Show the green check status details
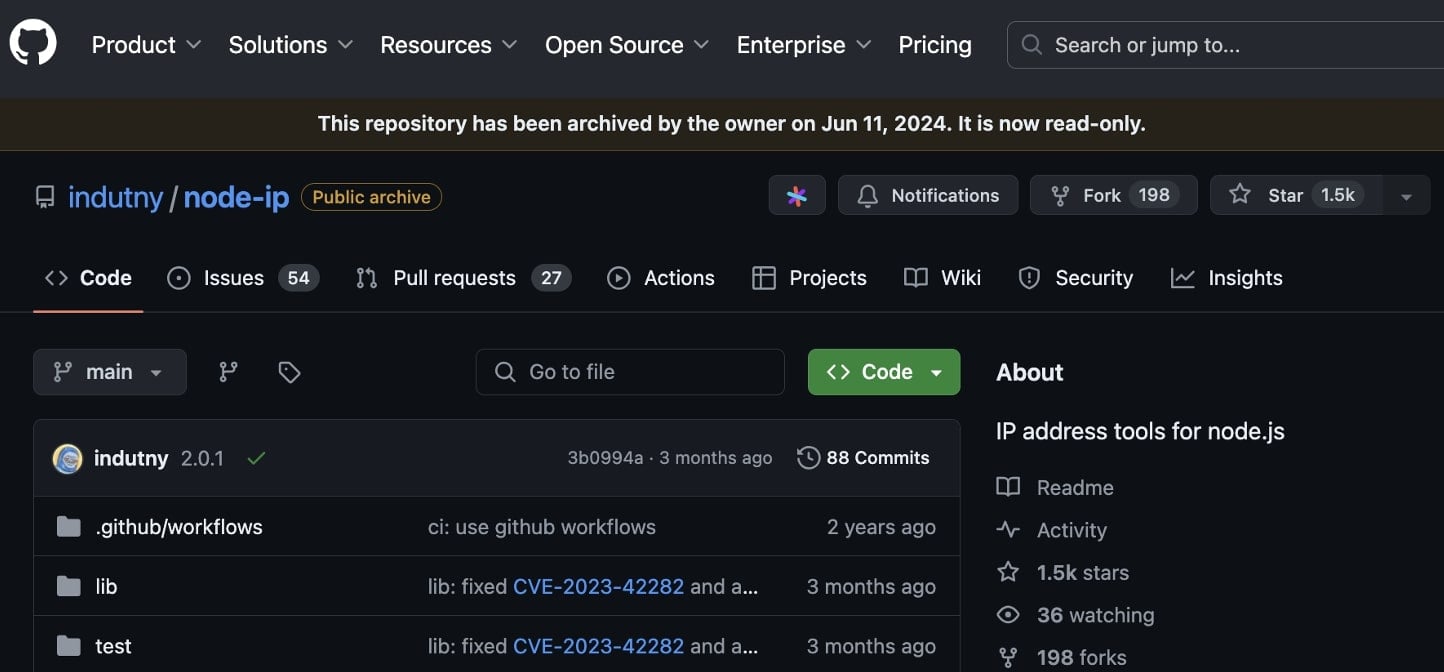This screenshot has height=672, width=1444. coord(256,458)
